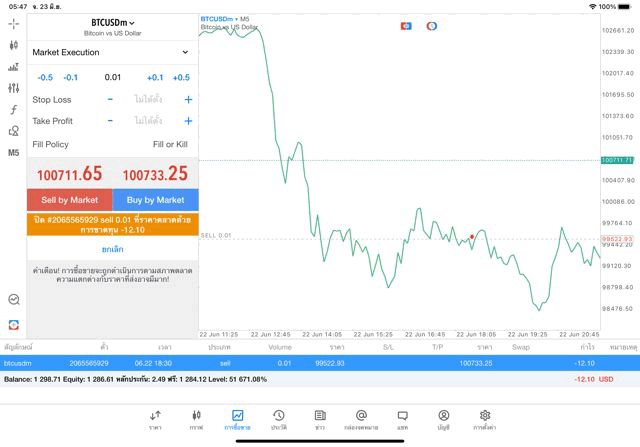
Task: Open the History clock tab
Action: (278, 419)
